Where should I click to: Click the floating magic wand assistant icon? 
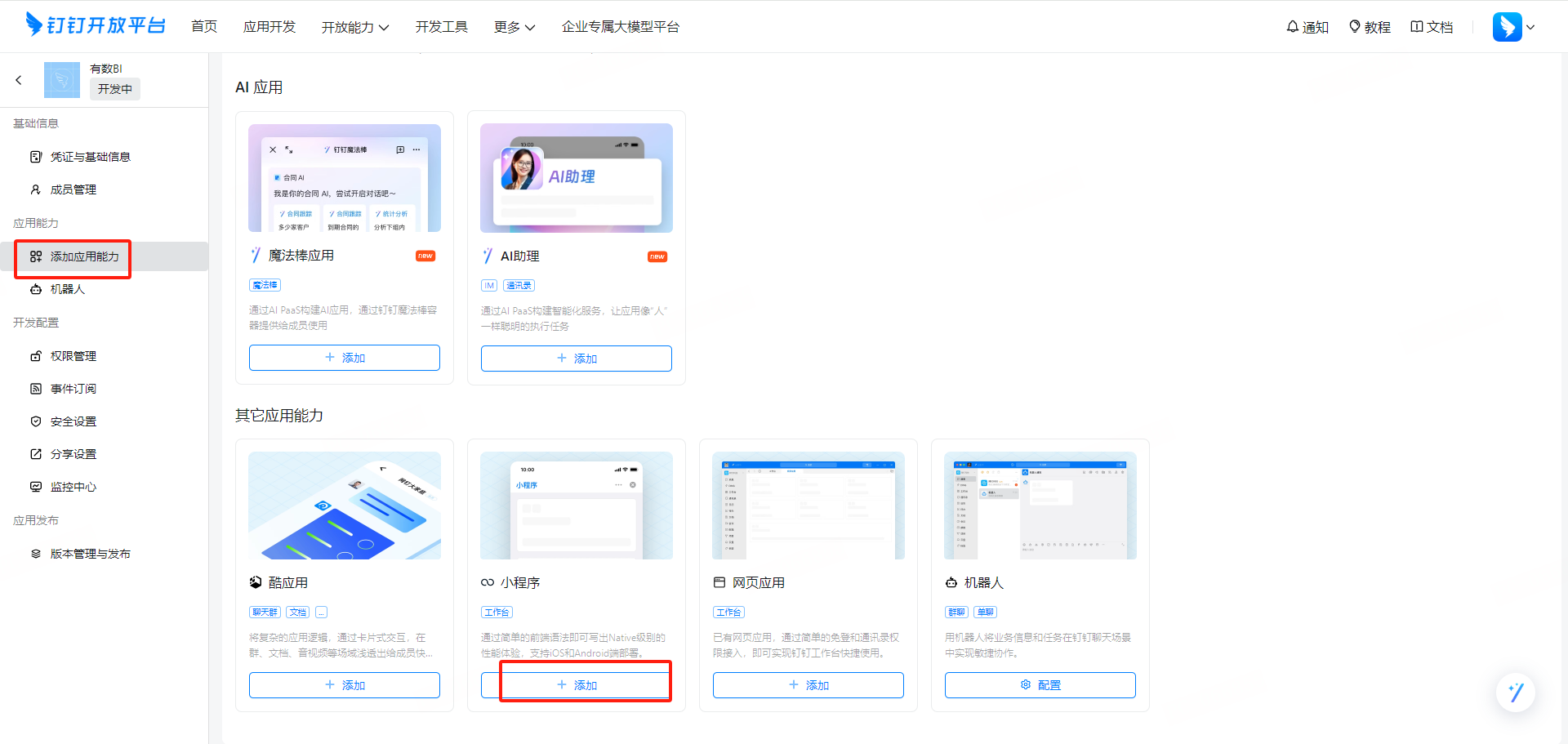(x=1516, y=693)
